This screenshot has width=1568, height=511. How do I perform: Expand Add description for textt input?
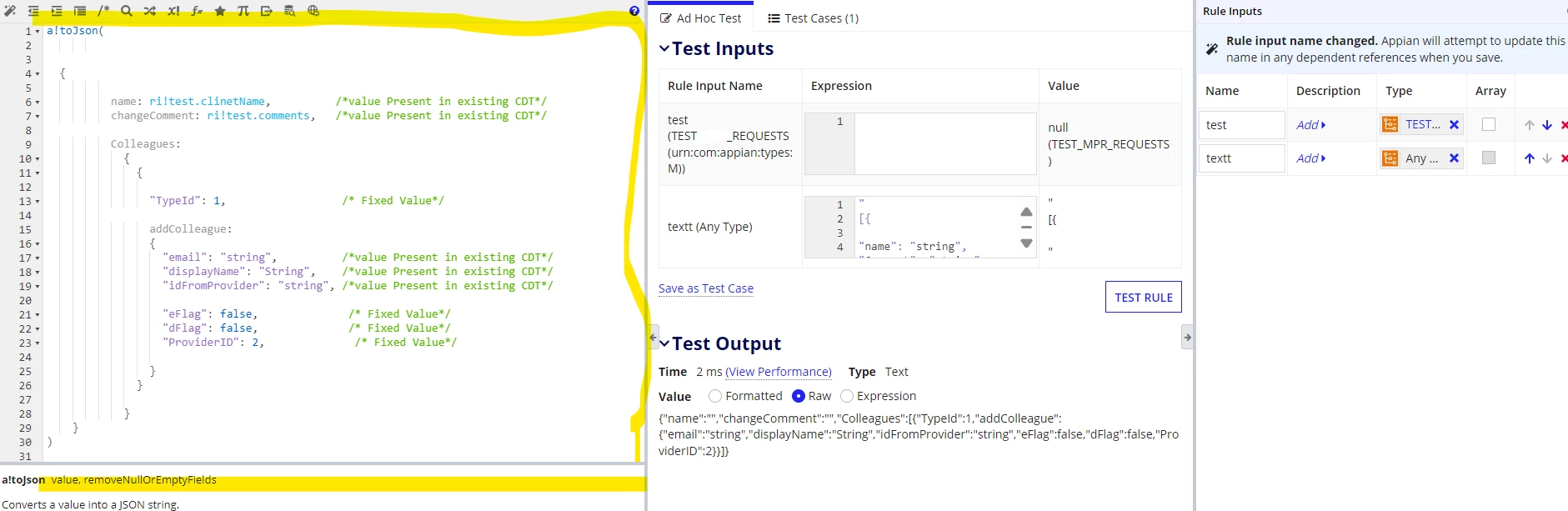tap(1311, 158)
